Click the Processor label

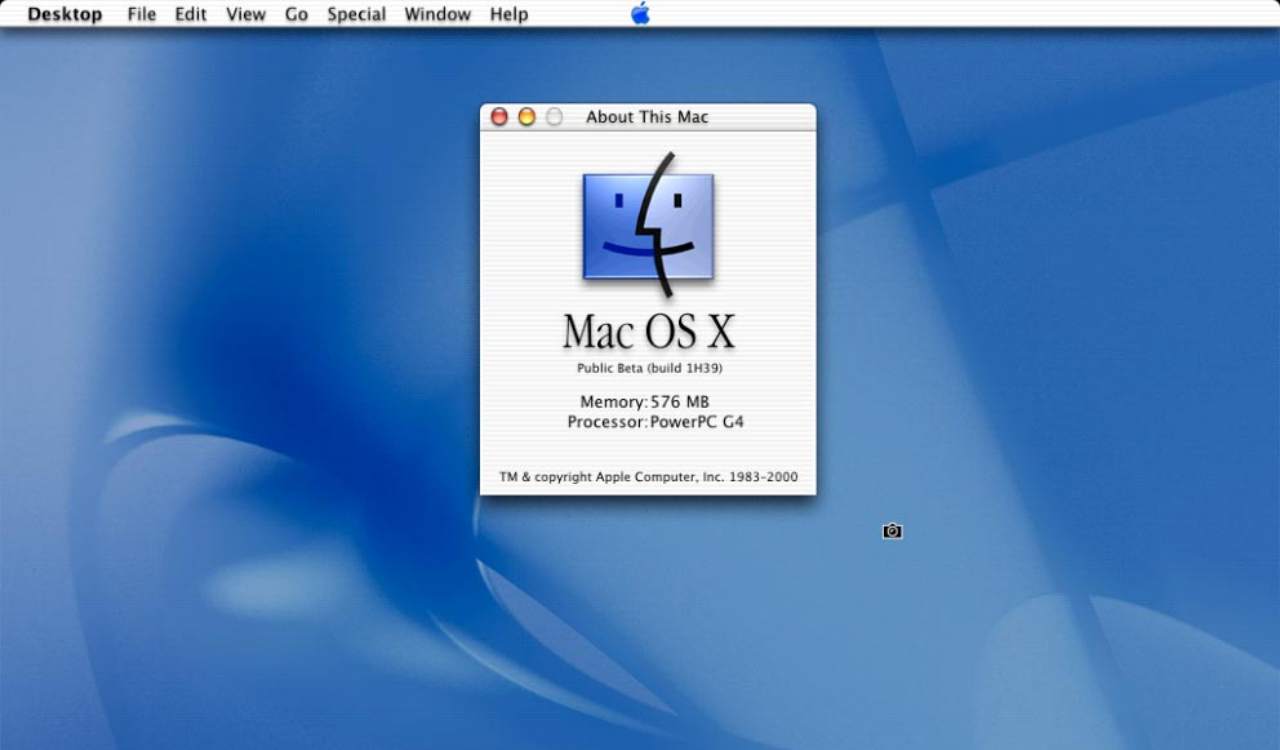pyautogui.click(x=608, y=422)
